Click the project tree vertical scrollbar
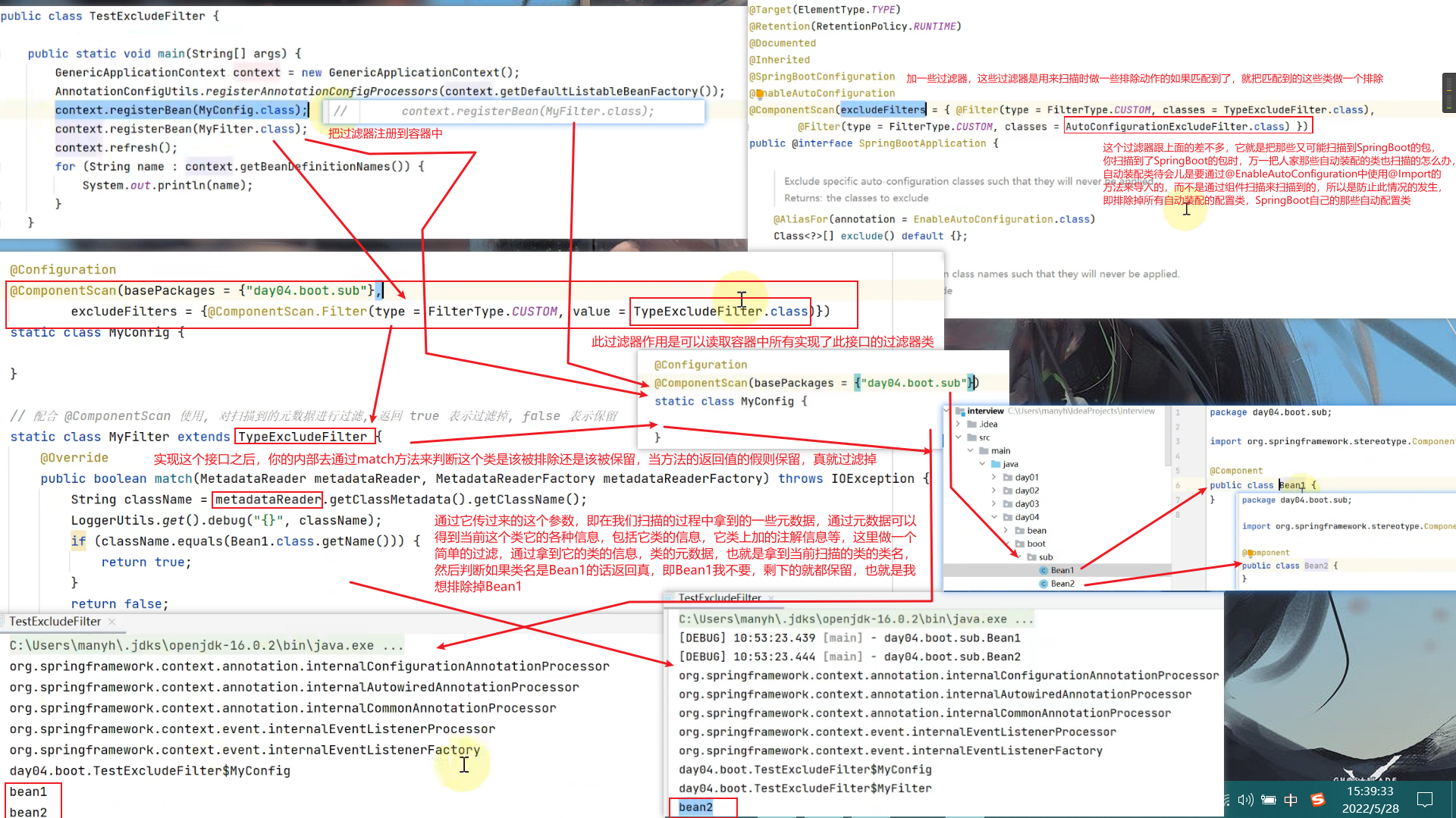Image resolution: width=1456 pixels, height=818 pixels. (1167, 436)
